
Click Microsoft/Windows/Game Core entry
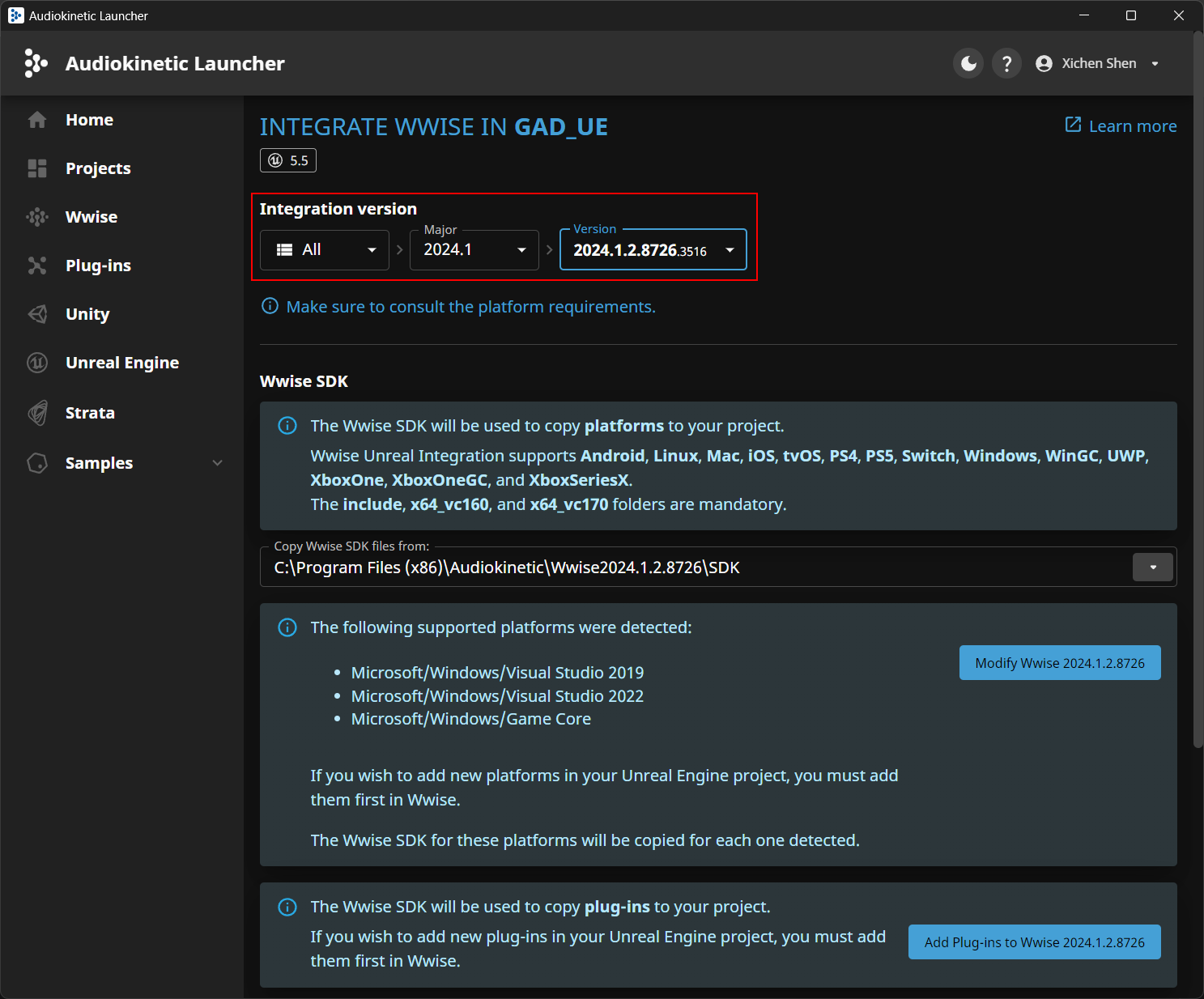point(471,719)
